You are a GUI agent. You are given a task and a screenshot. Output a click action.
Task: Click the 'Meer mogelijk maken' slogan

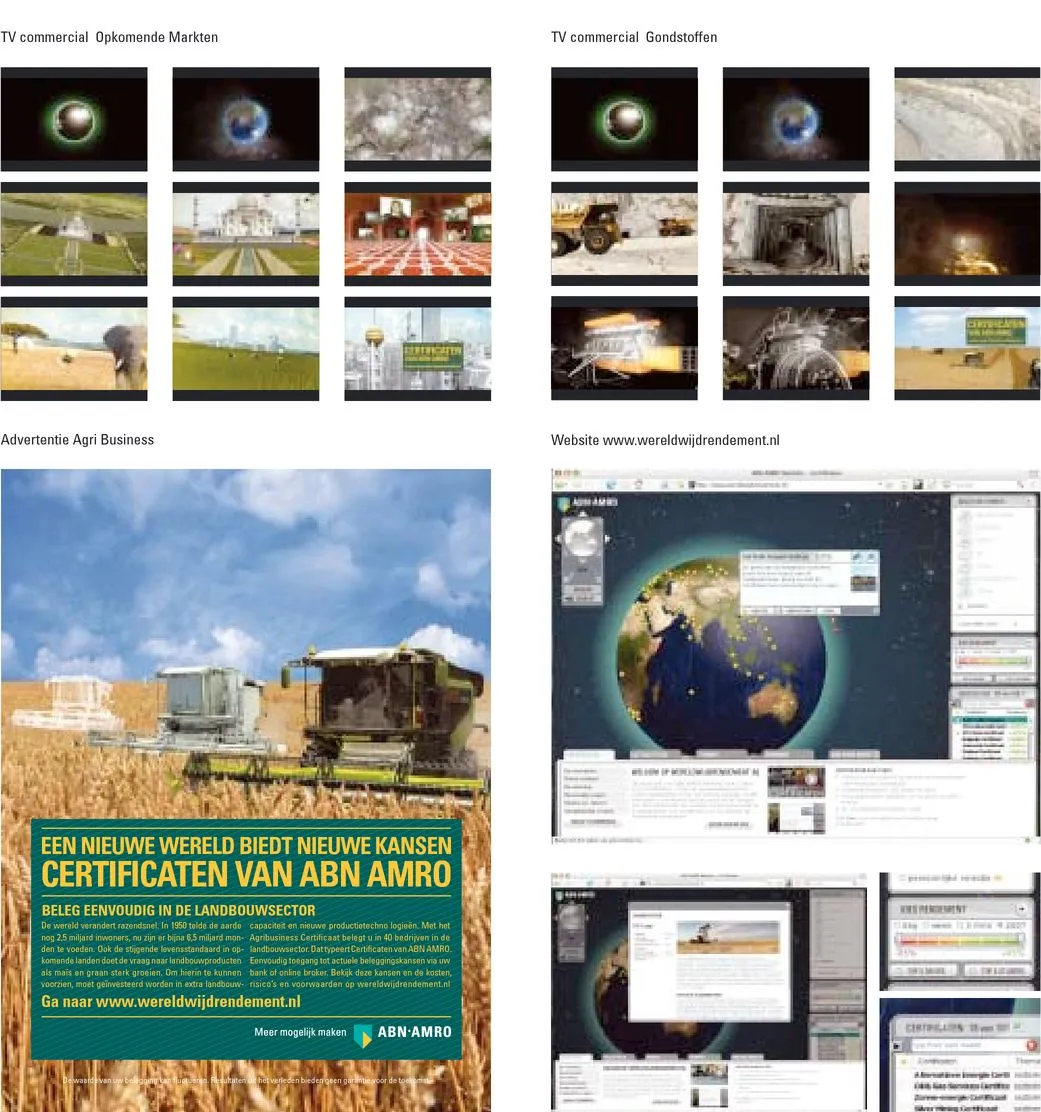pyautogui.click(x=300, y=1032)
